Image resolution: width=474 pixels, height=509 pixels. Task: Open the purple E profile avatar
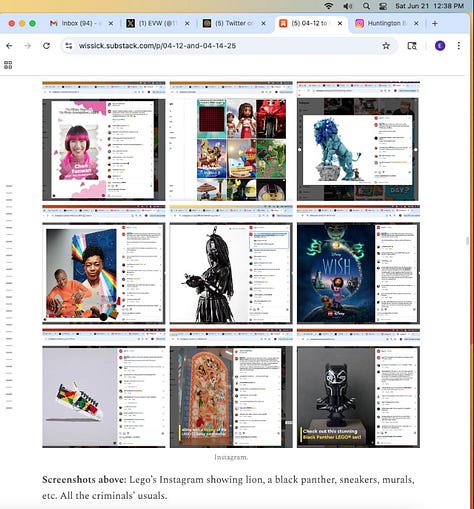click(x=440, y=46)
